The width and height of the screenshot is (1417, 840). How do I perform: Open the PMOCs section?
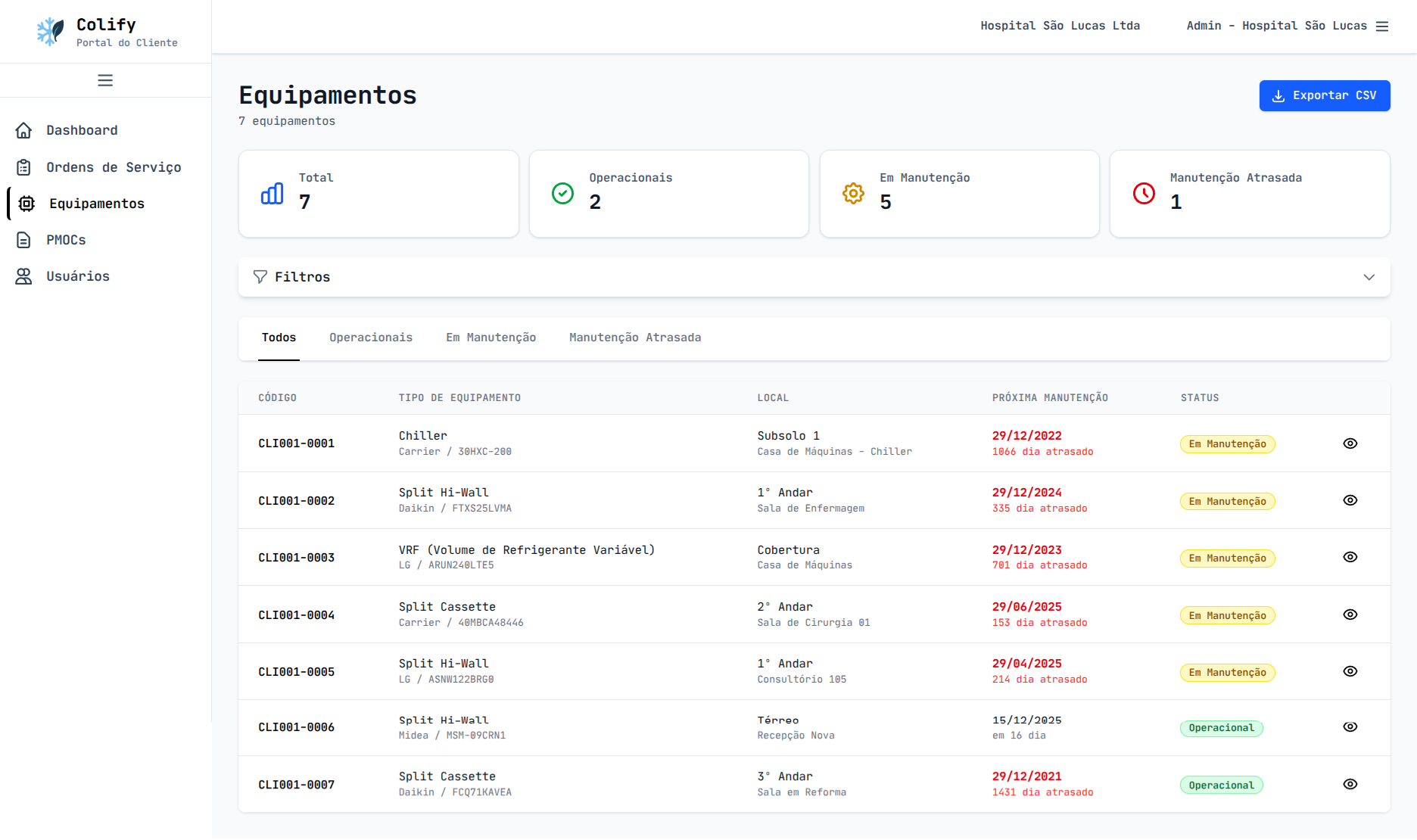tap(66, 240)
